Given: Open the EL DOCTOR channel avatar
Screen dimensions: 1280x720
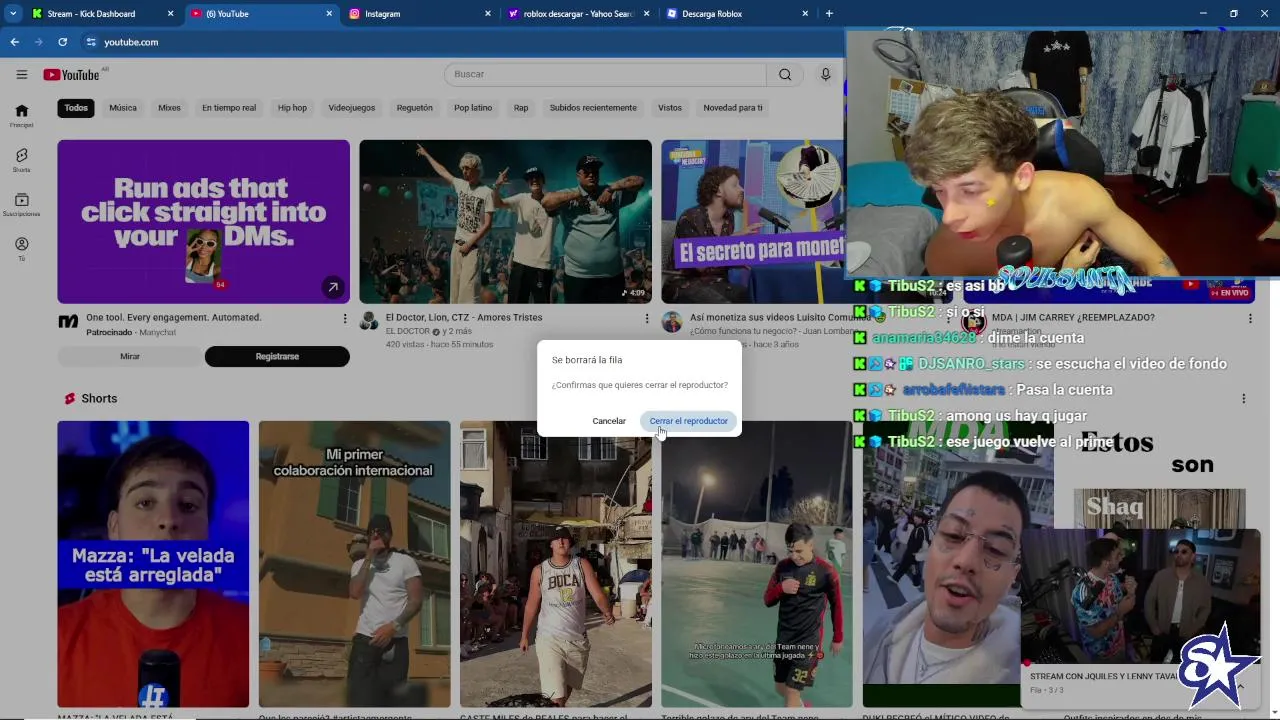Looking at the screenshot, I should [369, 321].
